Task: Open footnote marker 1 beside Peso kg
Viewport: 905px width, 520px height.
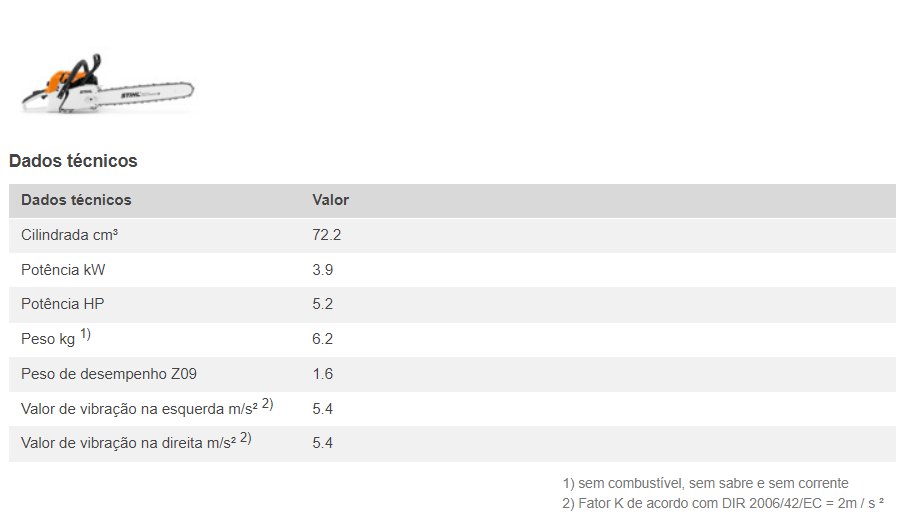Action: point(86,334)
